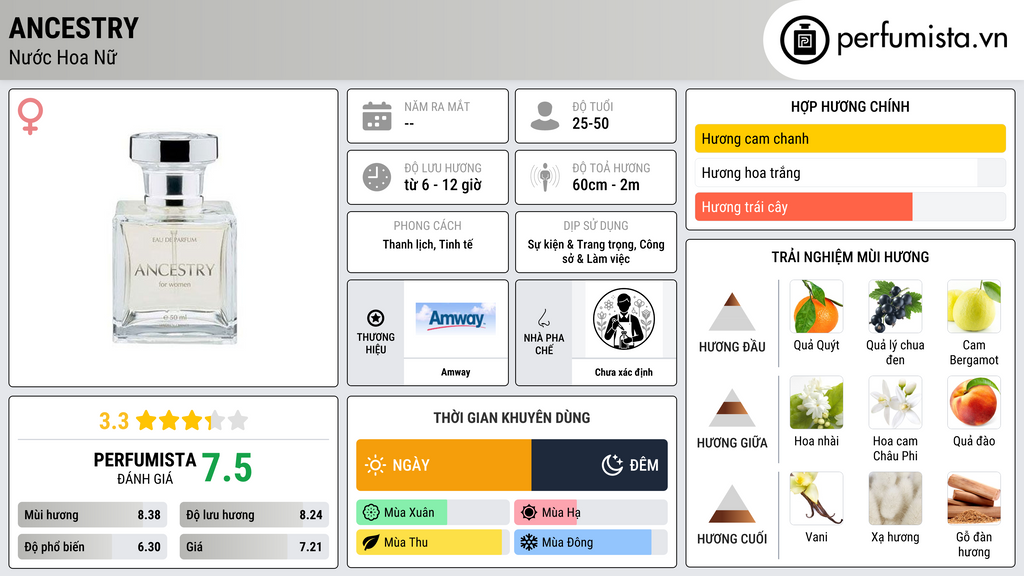
Task: Click the star badge icon above Thương hiệu
Action: click(x=376, y=318)
